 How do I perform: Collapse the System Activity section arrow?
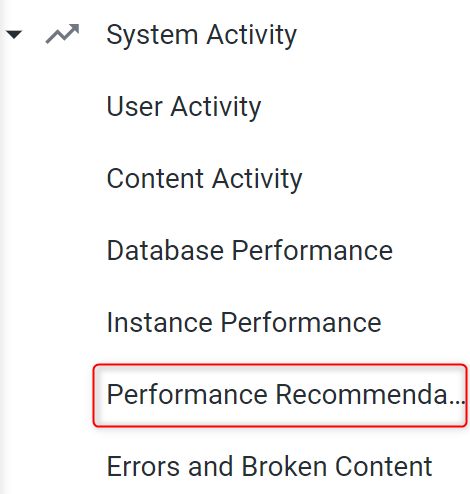[14, 34]
